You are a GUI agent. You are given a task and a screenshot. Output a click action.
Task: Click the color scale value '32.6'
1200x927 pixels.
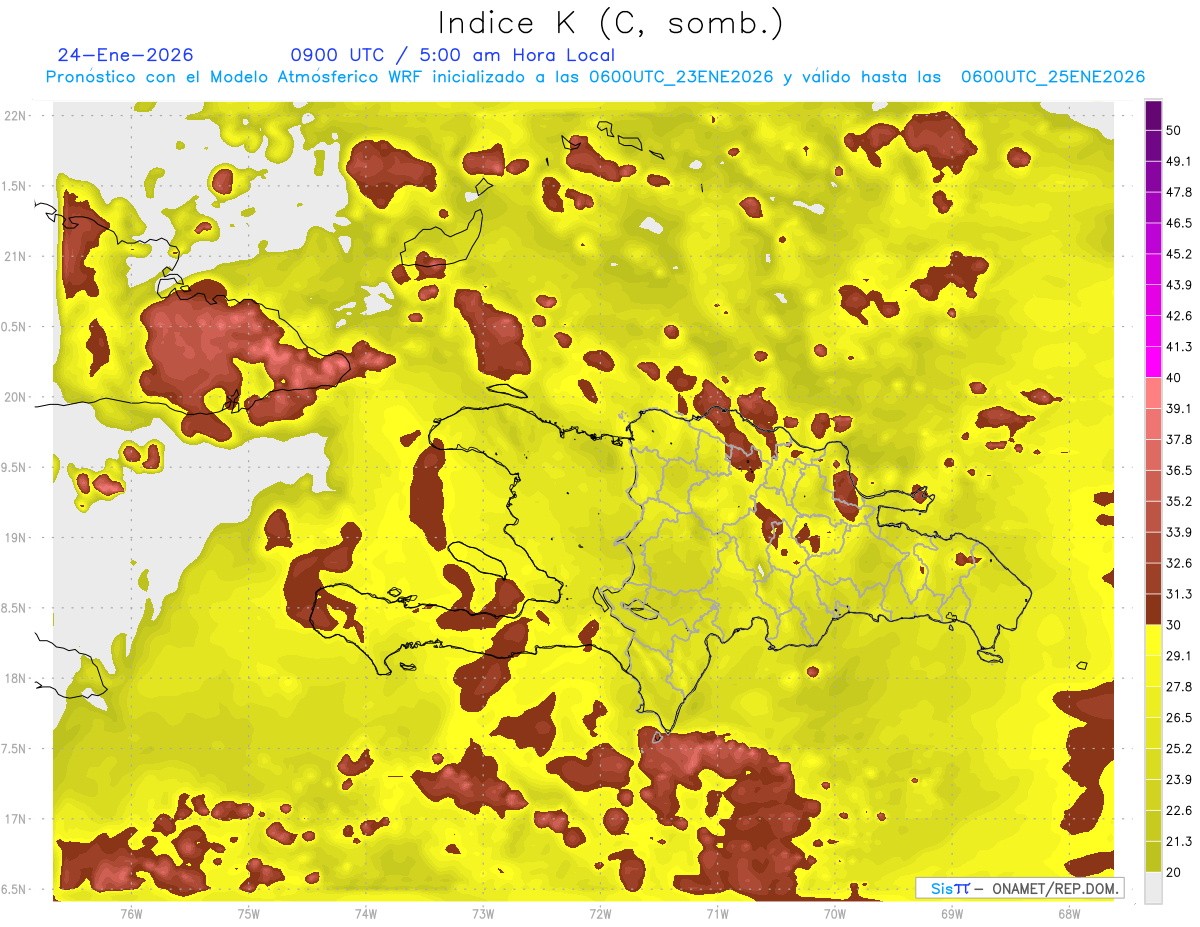pos(1179,563)
